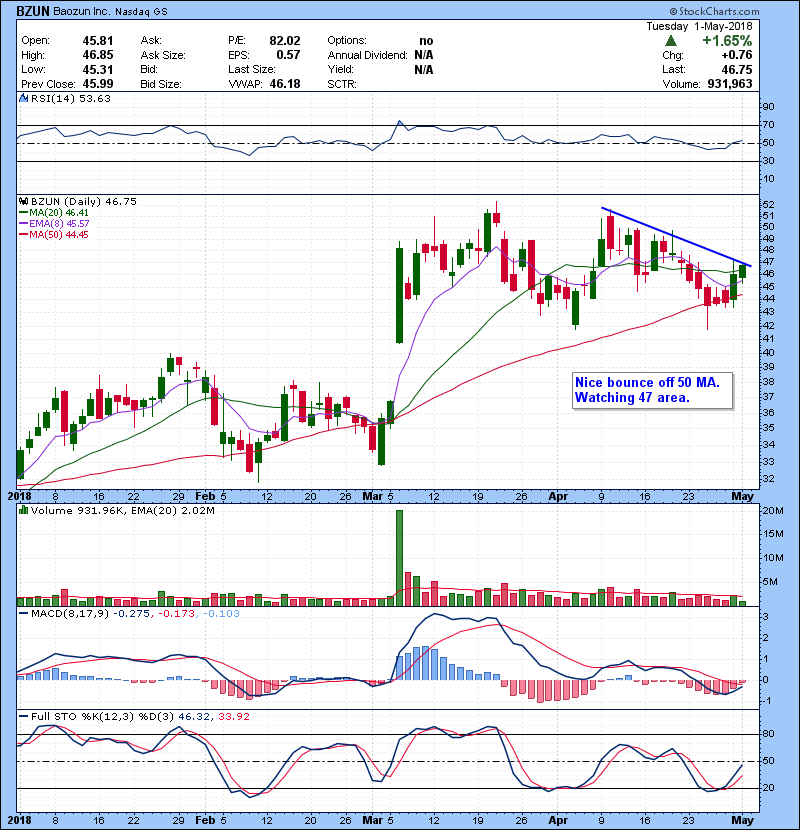
Task: Click the 'May' price chart date label
Action: (x=742, y=497)
